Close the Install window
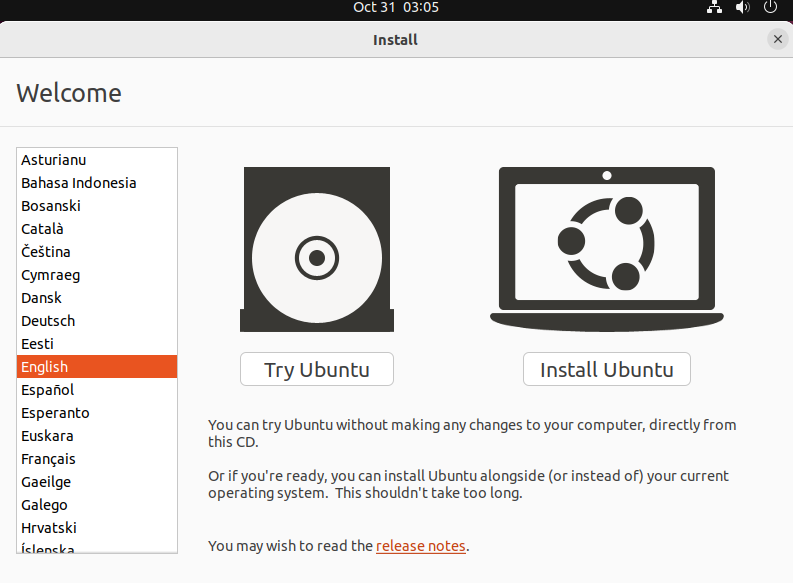The width and height of the screenshot is (793, 583). pos(778,39)
